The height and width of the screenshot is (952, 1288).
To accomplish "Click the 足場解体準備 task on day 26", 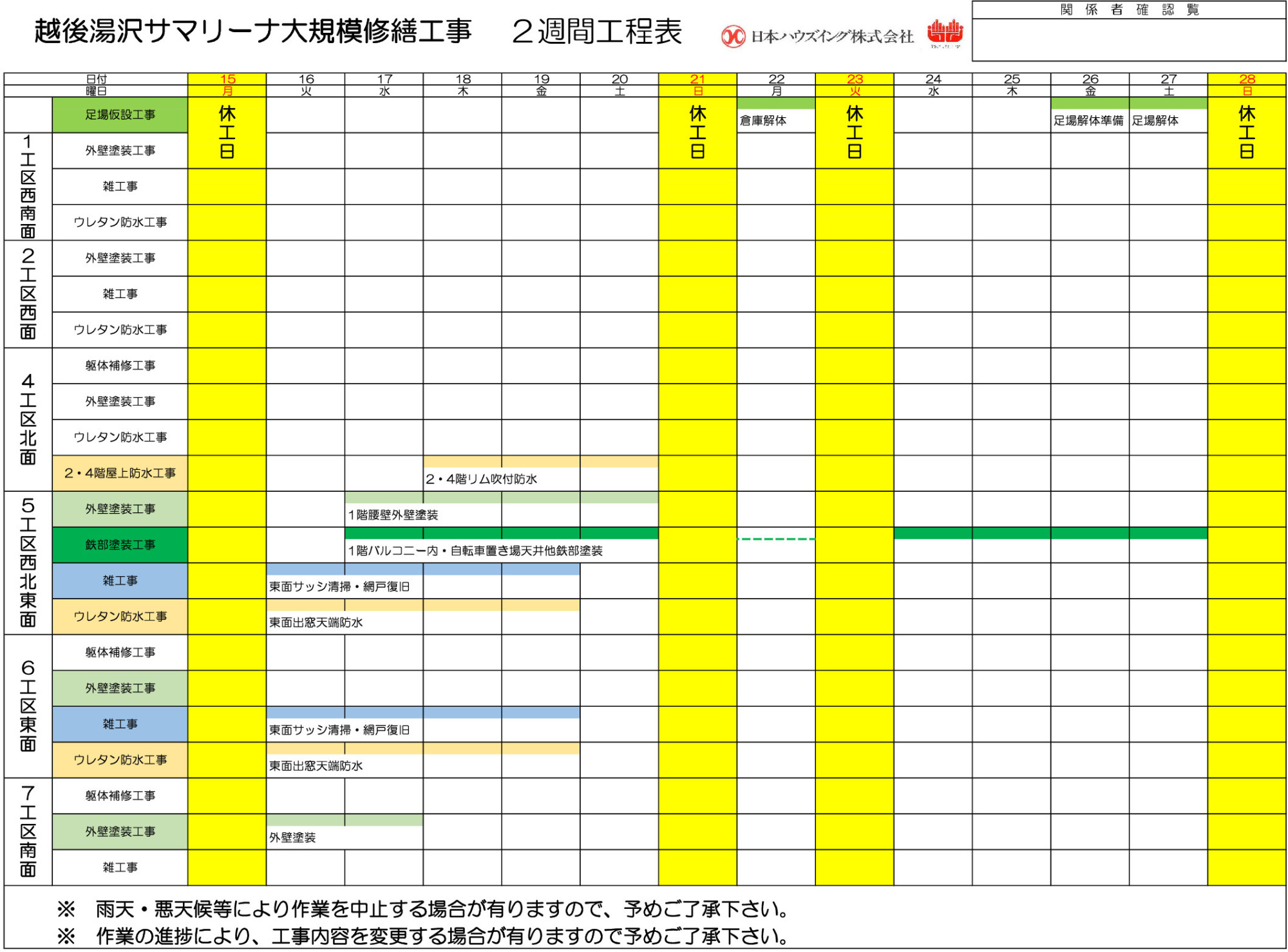I will pos(1088,121).
